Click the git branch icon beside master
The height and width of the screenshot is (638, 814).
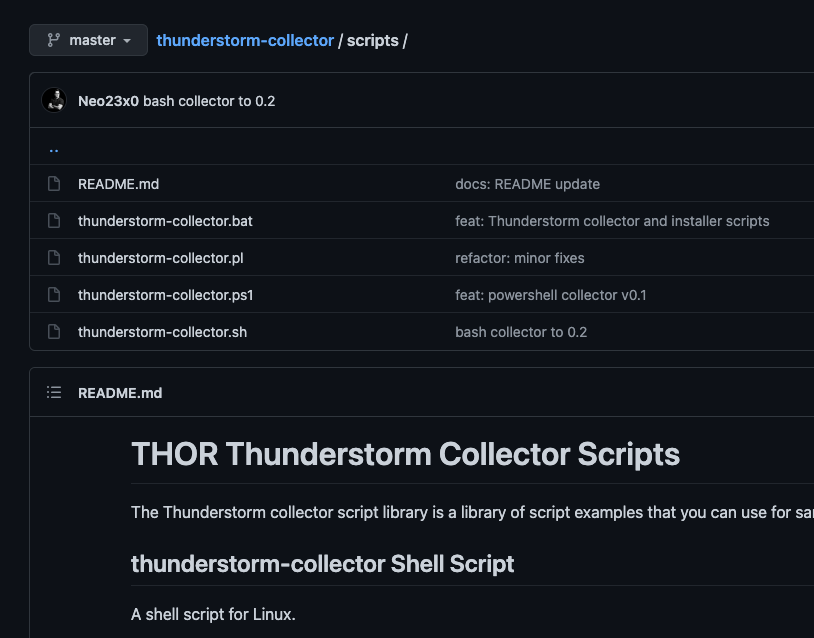[x=53, y=40]
